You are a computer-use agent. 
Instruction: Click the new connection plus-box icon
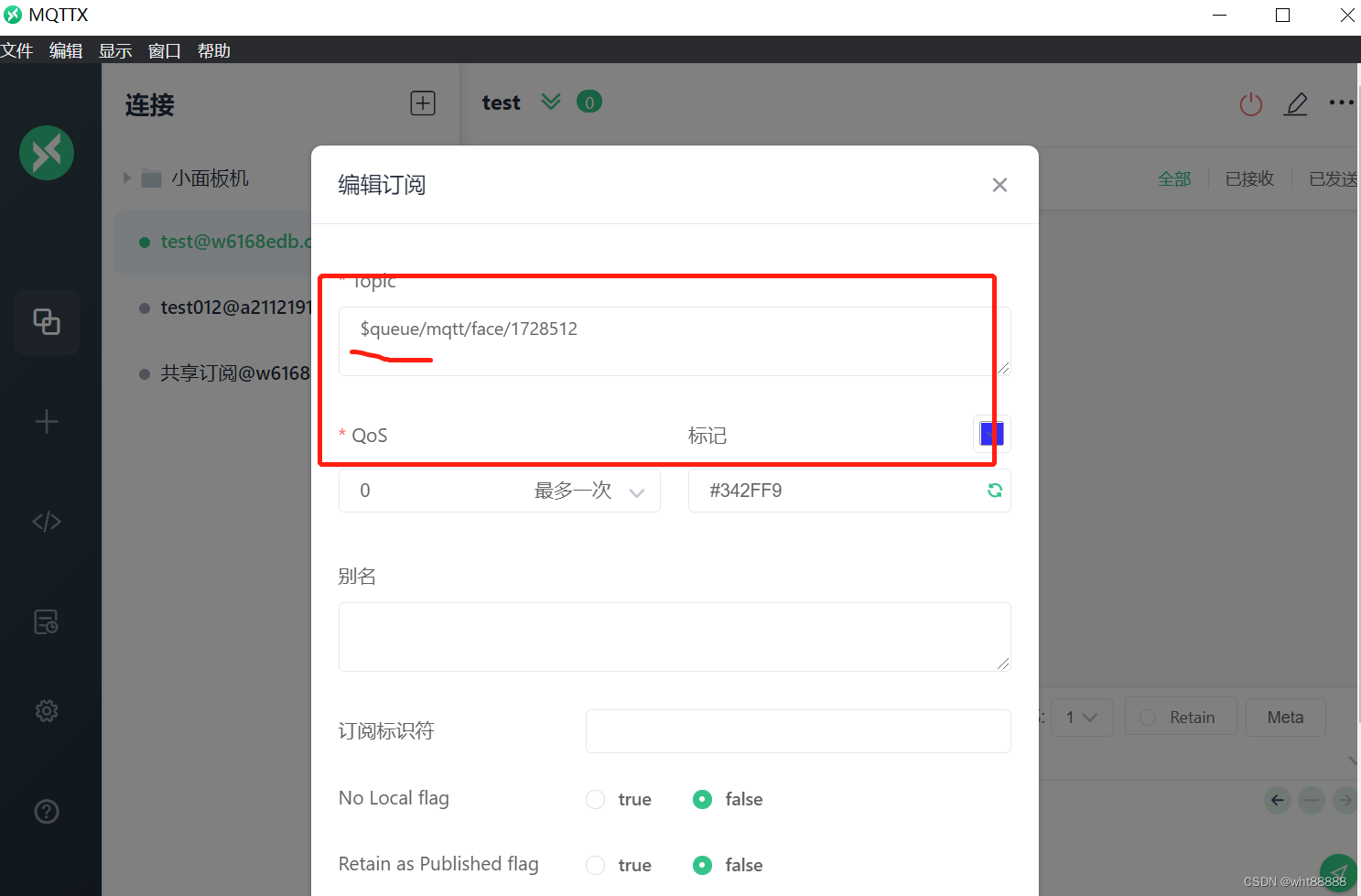pos(423,103)
